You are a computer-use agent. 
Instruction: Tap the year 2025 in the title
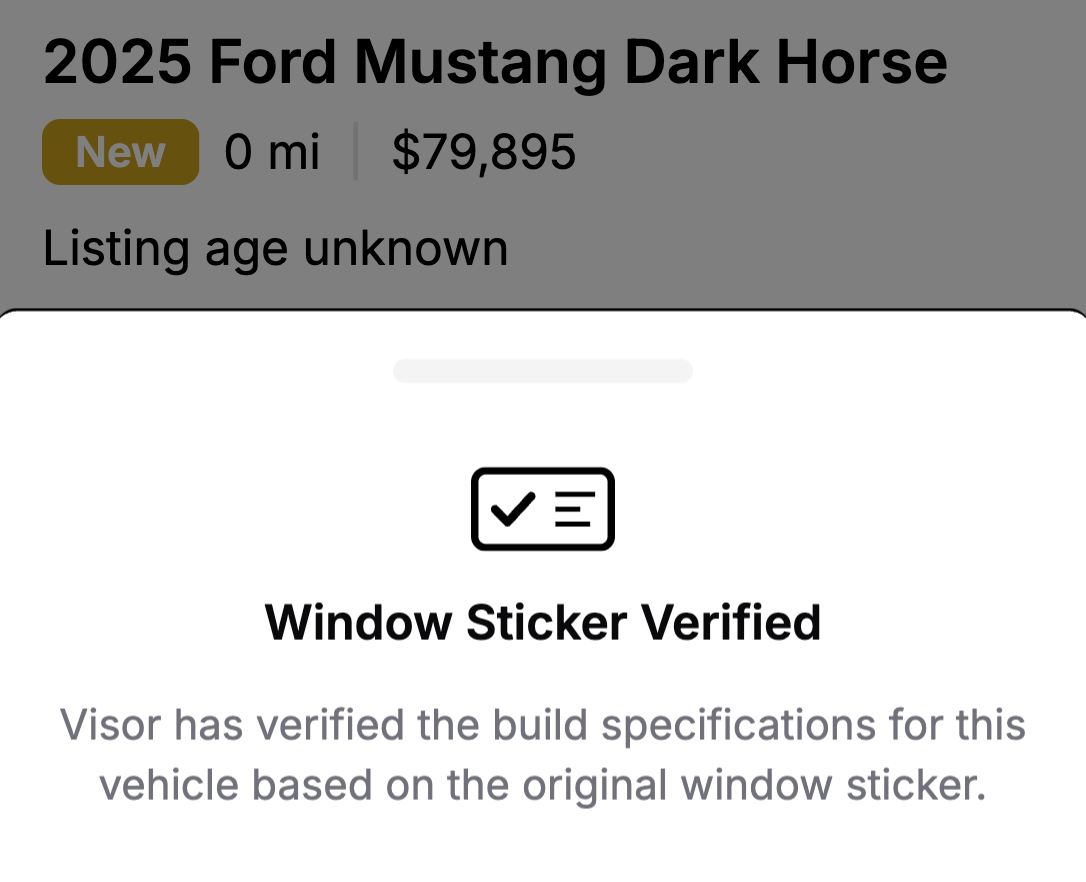pos(117,62)
